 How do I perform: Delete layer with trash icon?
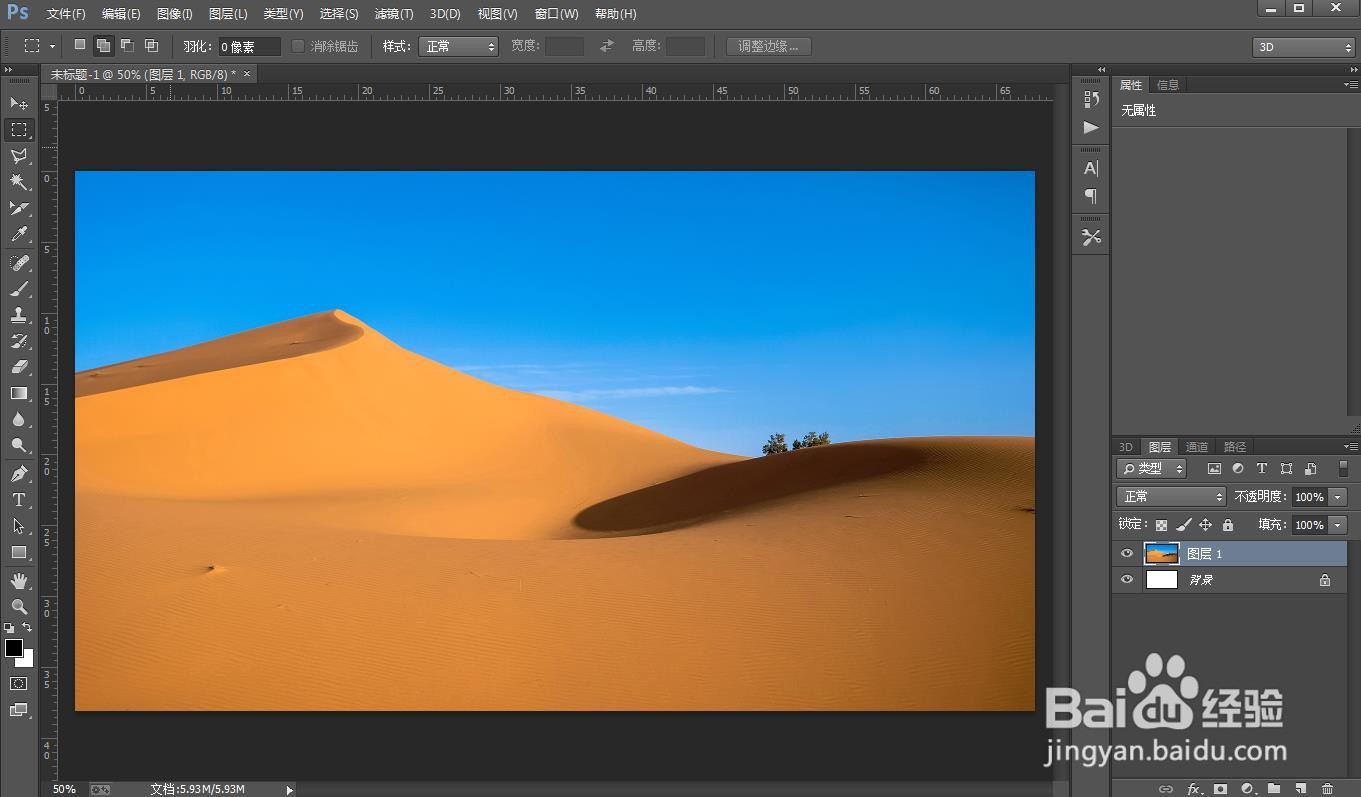tap(1328, 789)
